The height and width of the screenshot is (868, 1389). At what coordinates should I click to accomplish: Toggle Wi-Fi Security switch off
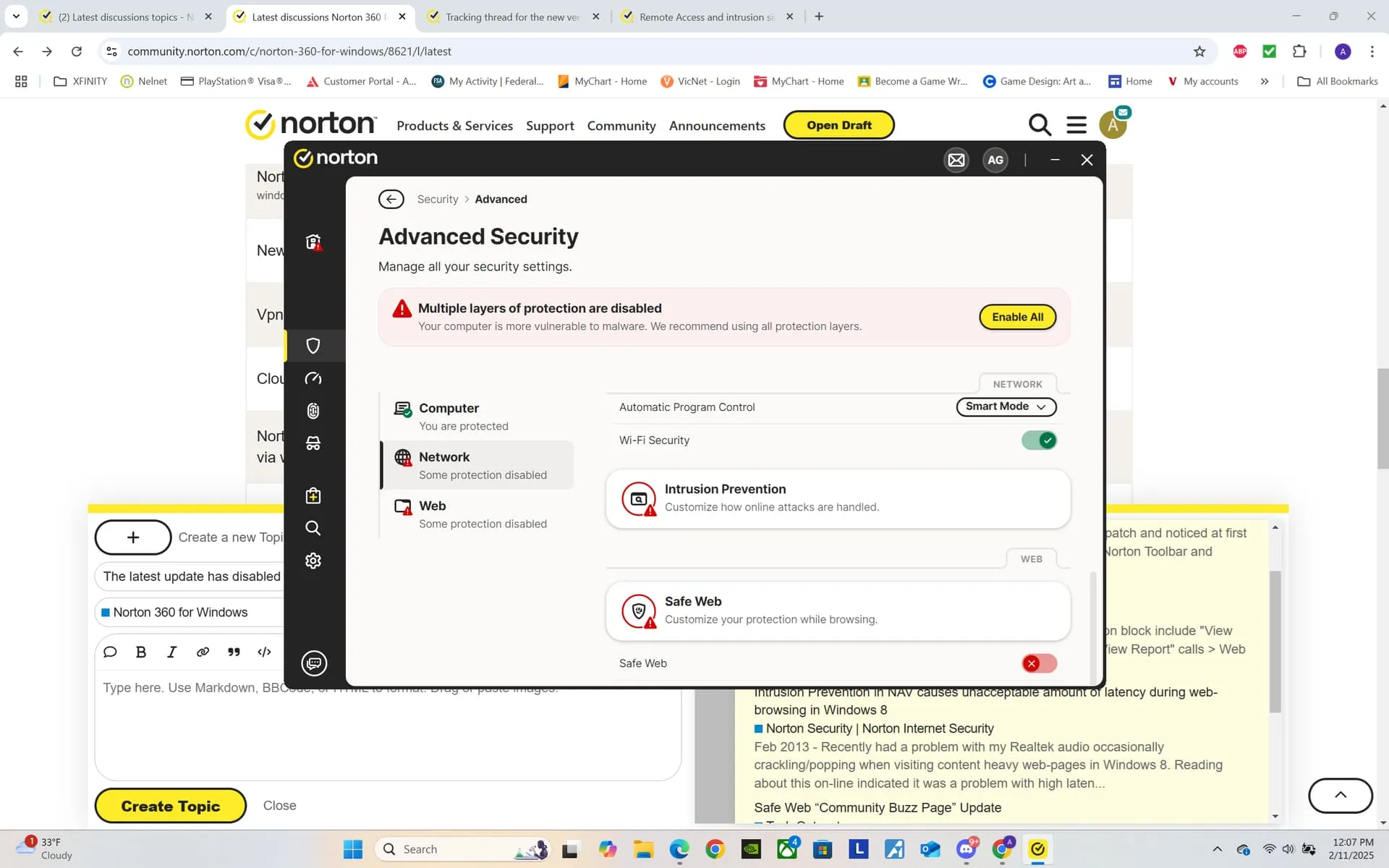click(1039, 440)
